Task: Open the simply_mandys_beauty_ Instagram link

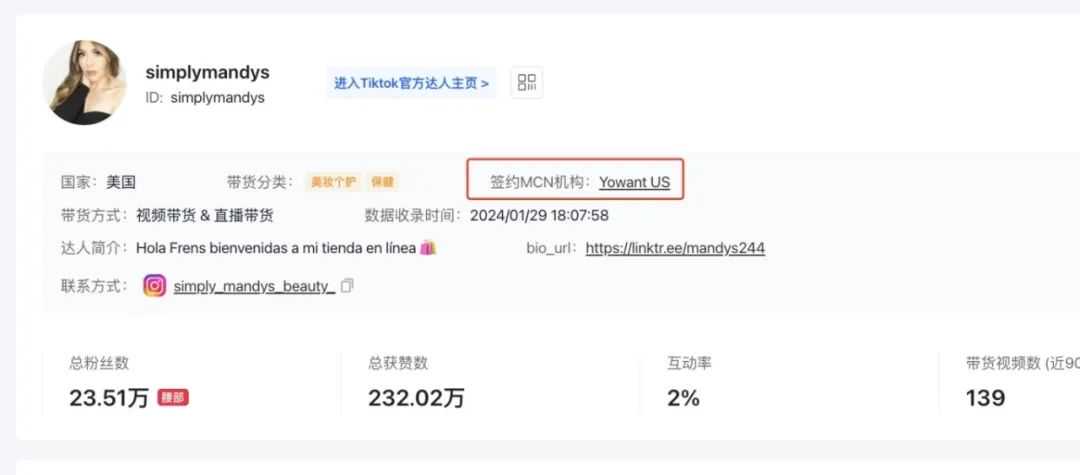Action: [254, 286]
